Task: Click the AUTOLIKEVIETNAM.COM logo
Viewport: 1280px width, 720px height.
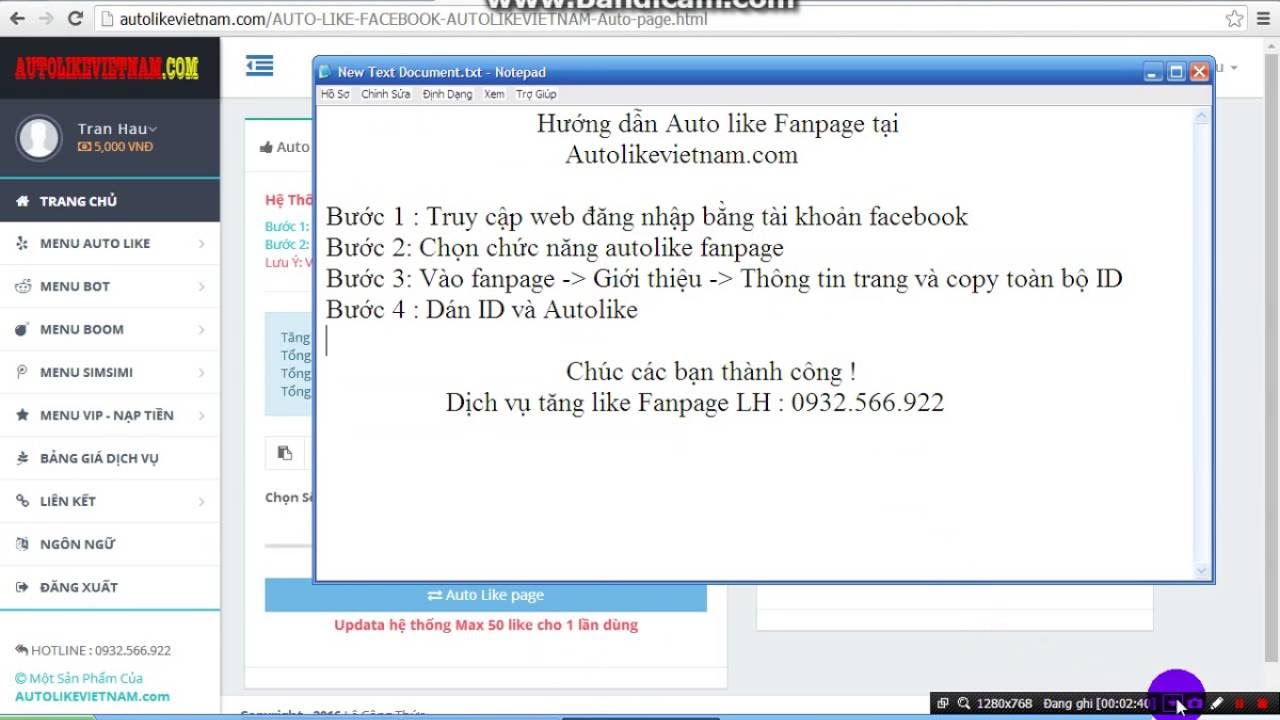Action: (107, 68)
